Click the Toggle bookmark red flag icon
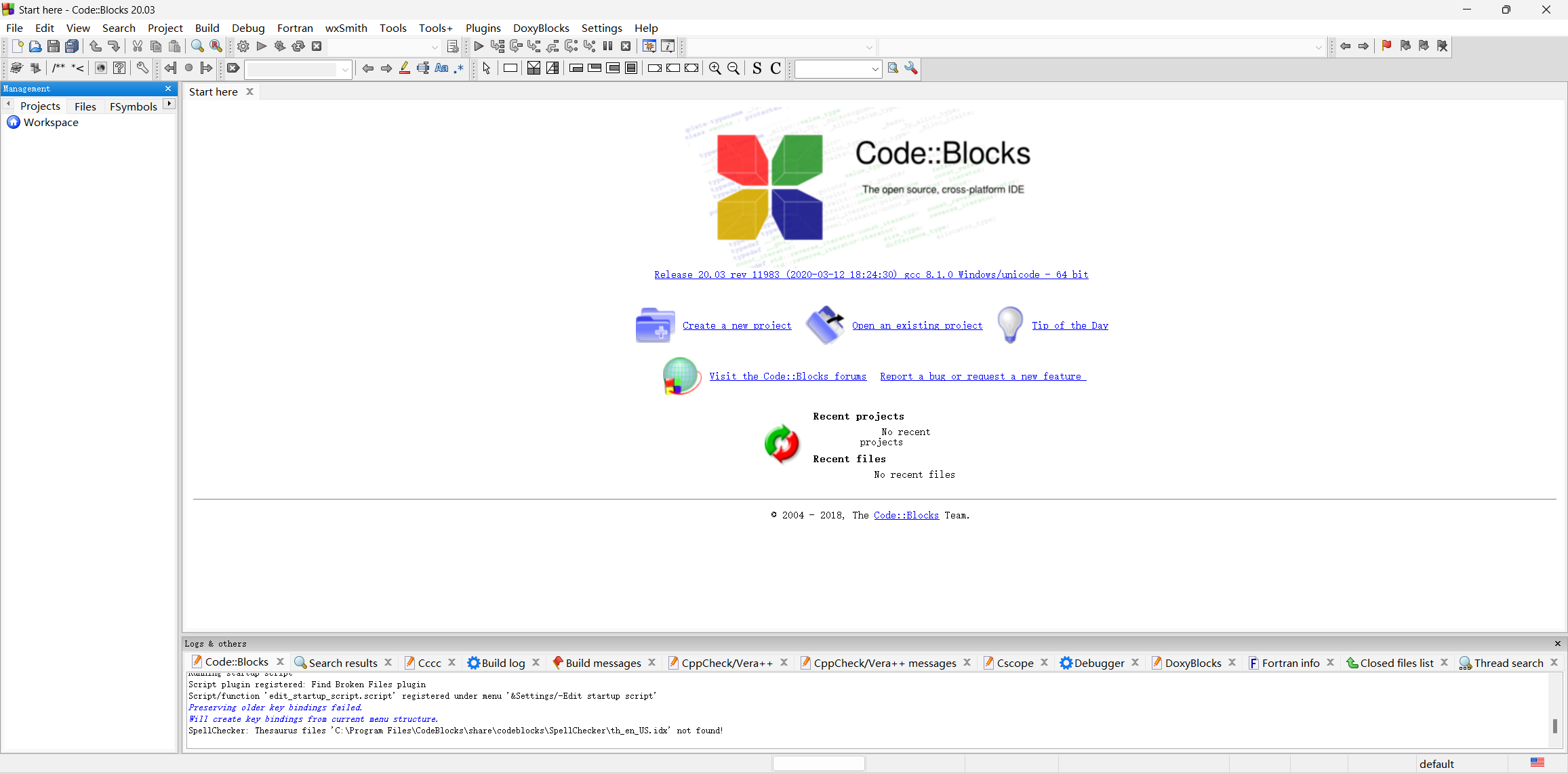Viewport: 1568px width, 774px height. (x=1386, y=46)
